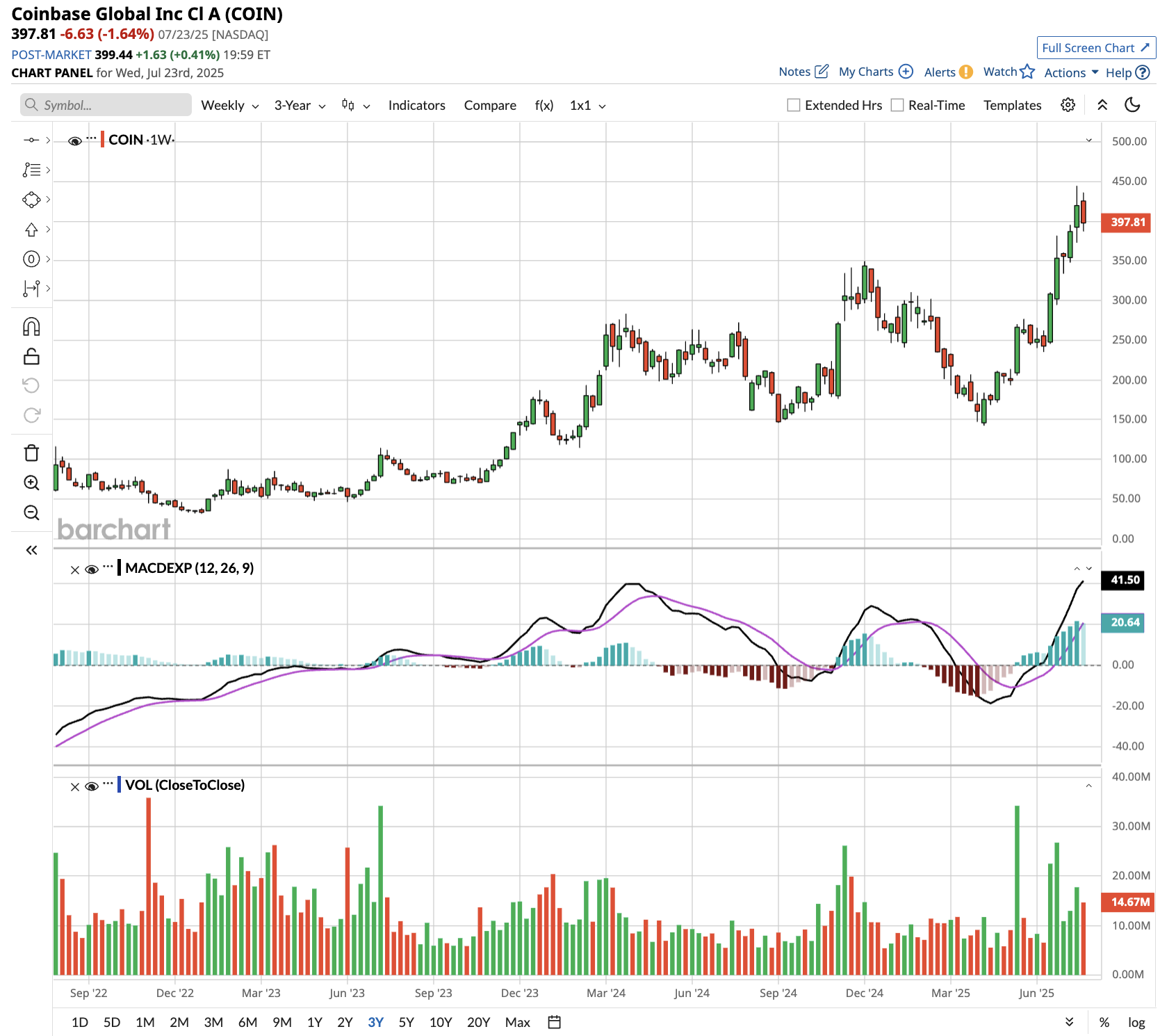The height and width of the screenshot is (1036, 1176).
Task: Open more options for COIN price pane
Action: (x=92, y=138)
